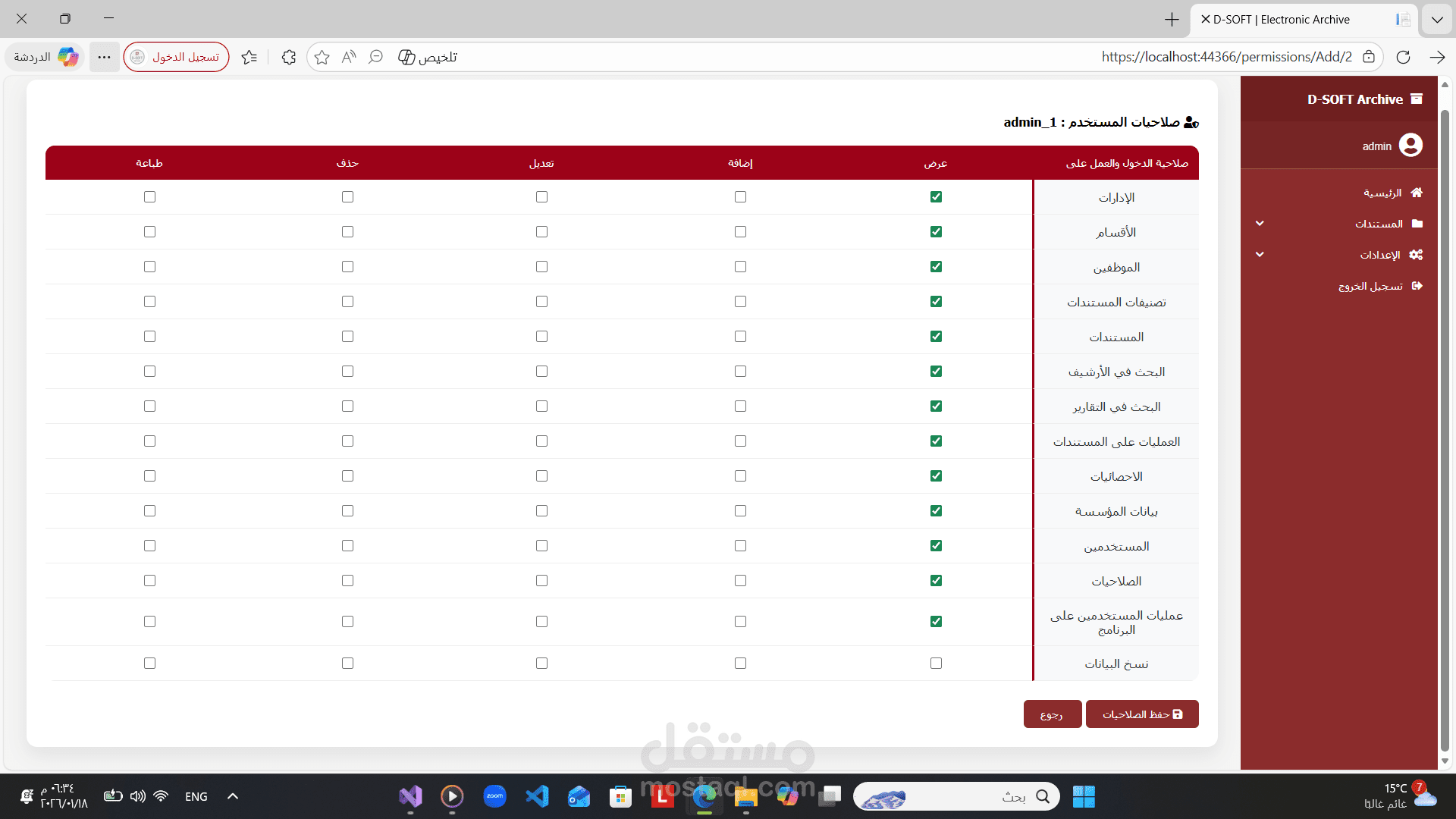Uncheck the عرض checkbox for الإدارات

tap(936, 197)
